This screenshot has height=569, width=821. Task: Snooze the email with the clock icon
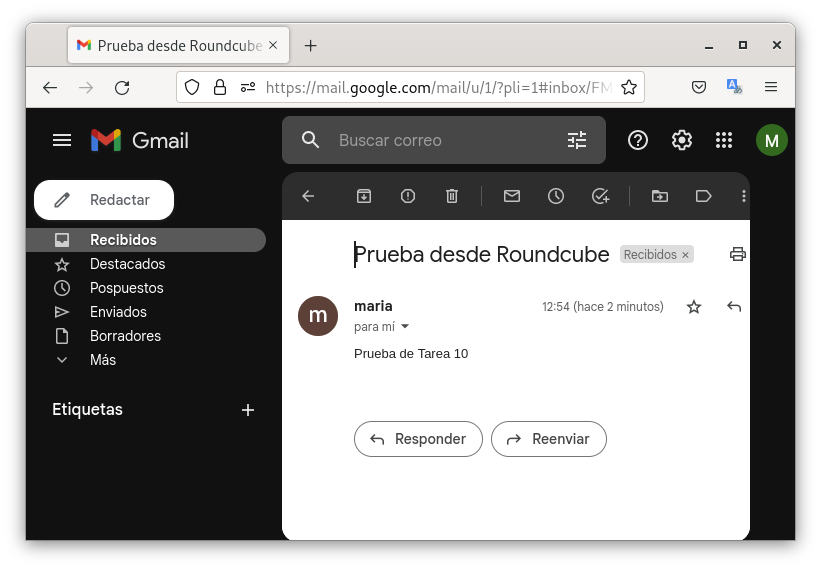click(556, 196)
